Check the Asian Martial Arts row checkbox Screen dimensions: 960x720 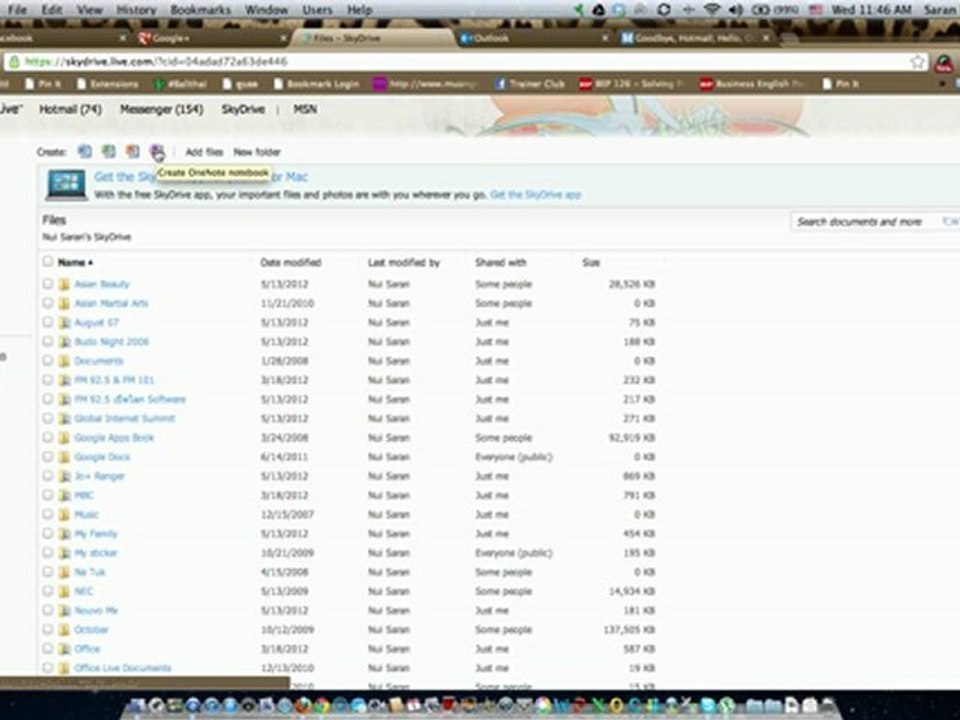point(48,303)
